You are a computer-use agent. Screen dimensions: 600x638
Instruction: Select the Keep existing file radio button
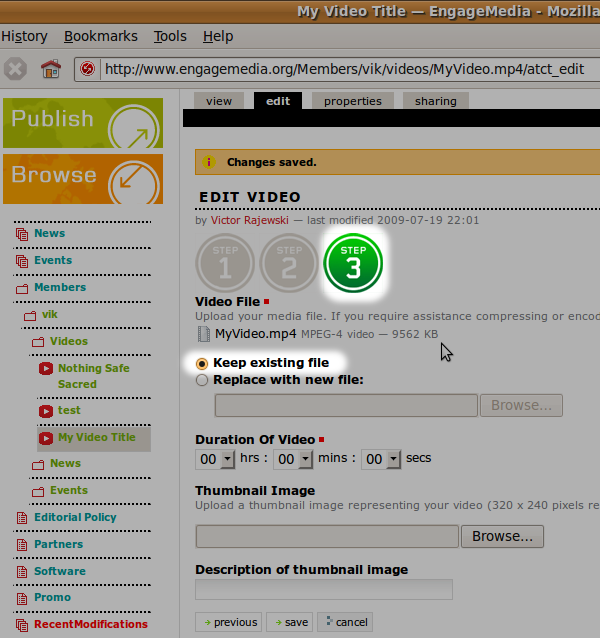(x=202, y=363)
